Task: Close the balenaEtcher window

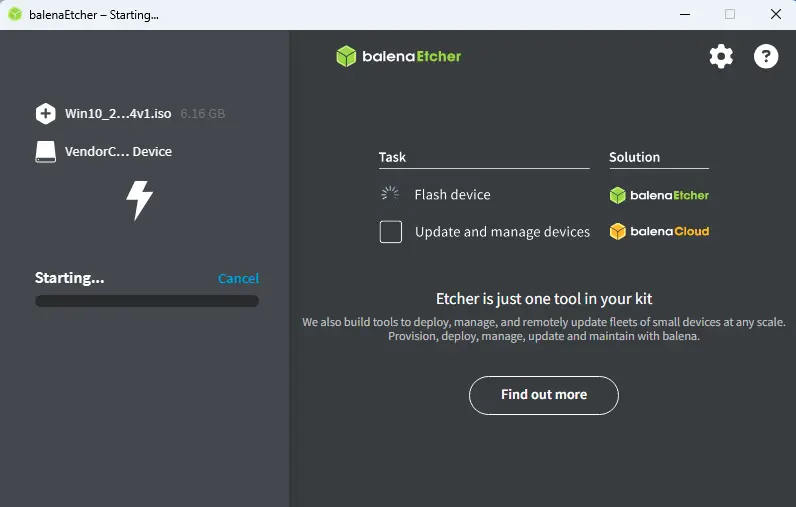Action: pyautogui.click(x=776, y=14)
